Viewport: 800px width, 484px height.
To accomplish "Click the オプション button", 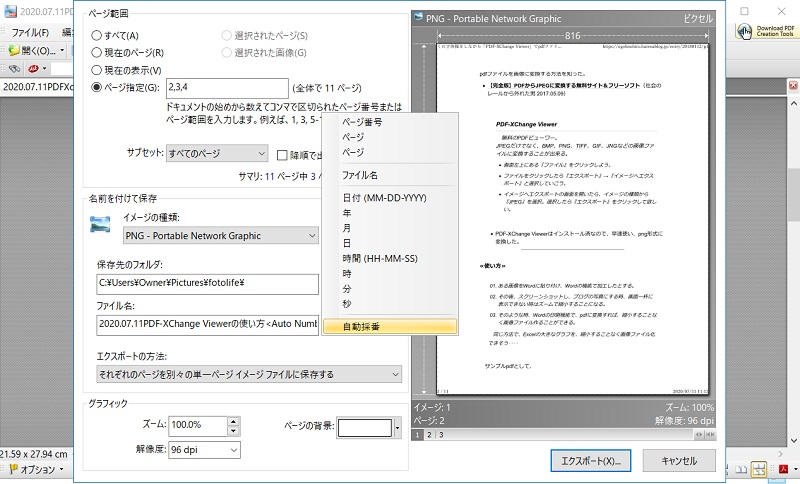I will point(32,469).
